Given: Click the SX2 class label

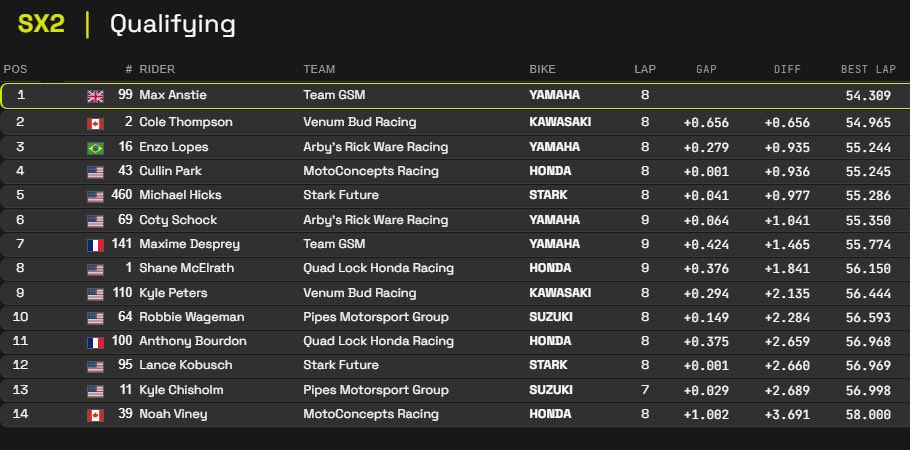Looking at the screenshot, I should (41, 24).
